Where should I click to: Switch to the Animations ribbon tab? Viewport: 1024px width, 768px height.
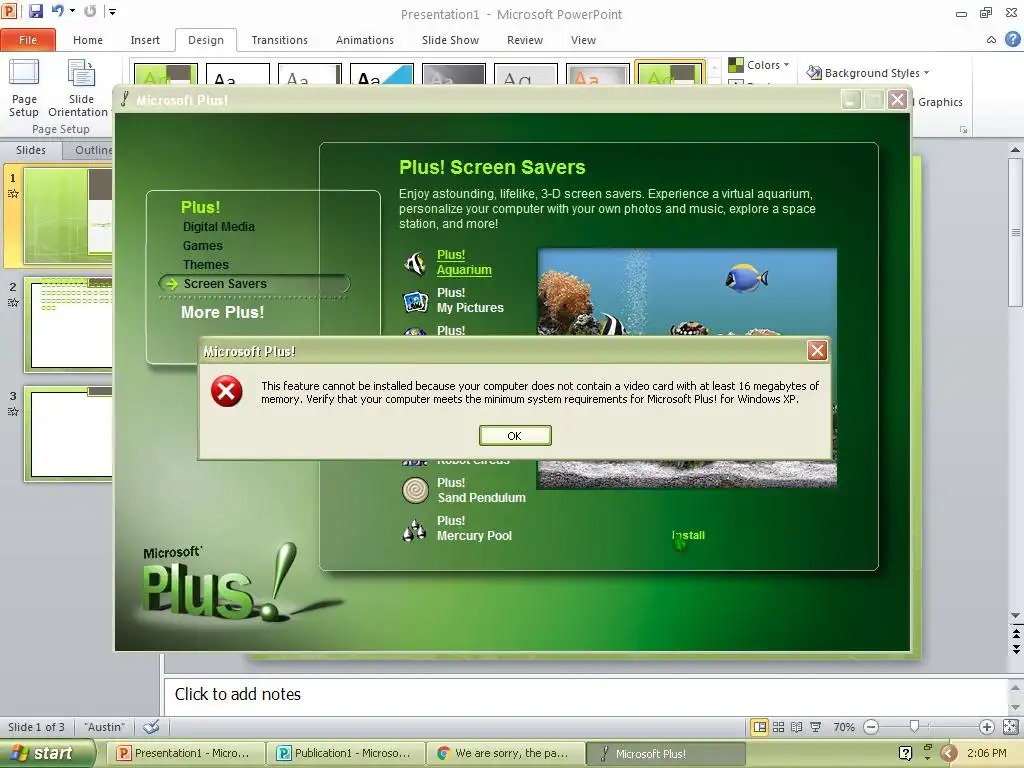(x=365, y=40)
